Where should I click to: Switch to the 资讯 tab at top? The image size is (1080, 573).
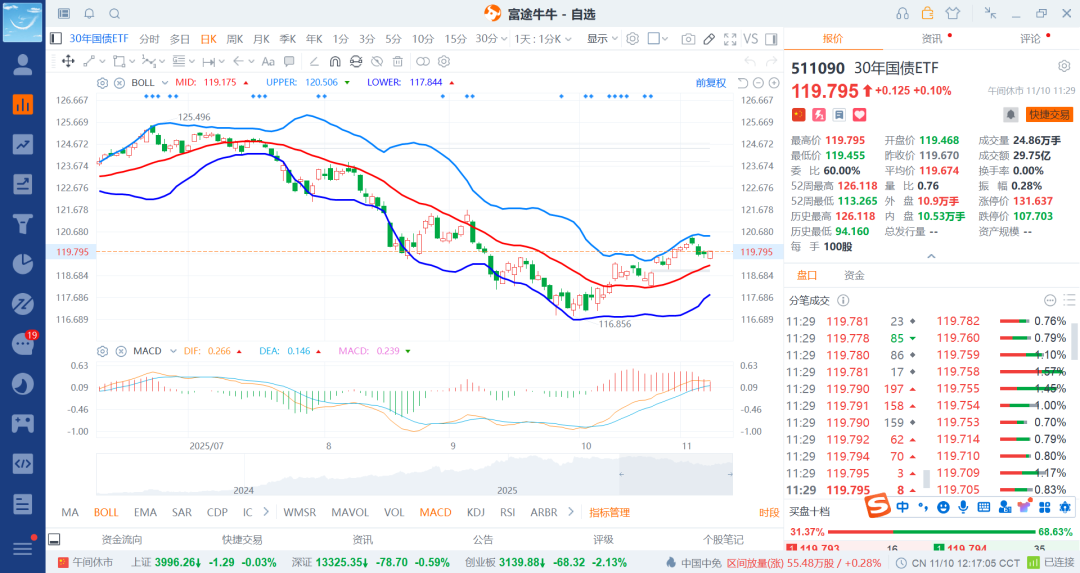tap(931, 39)
